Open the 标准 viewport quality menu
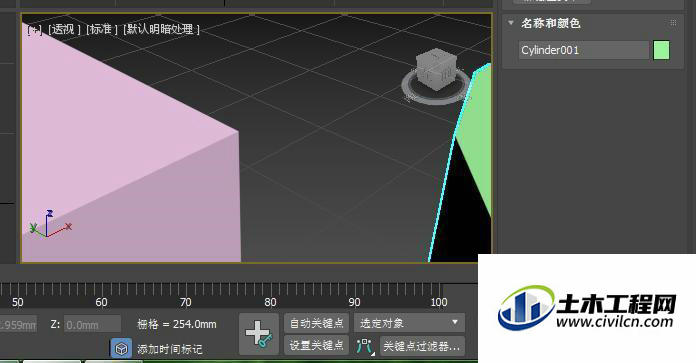This screenshot has height=363, width=696. tap(102, 29)
